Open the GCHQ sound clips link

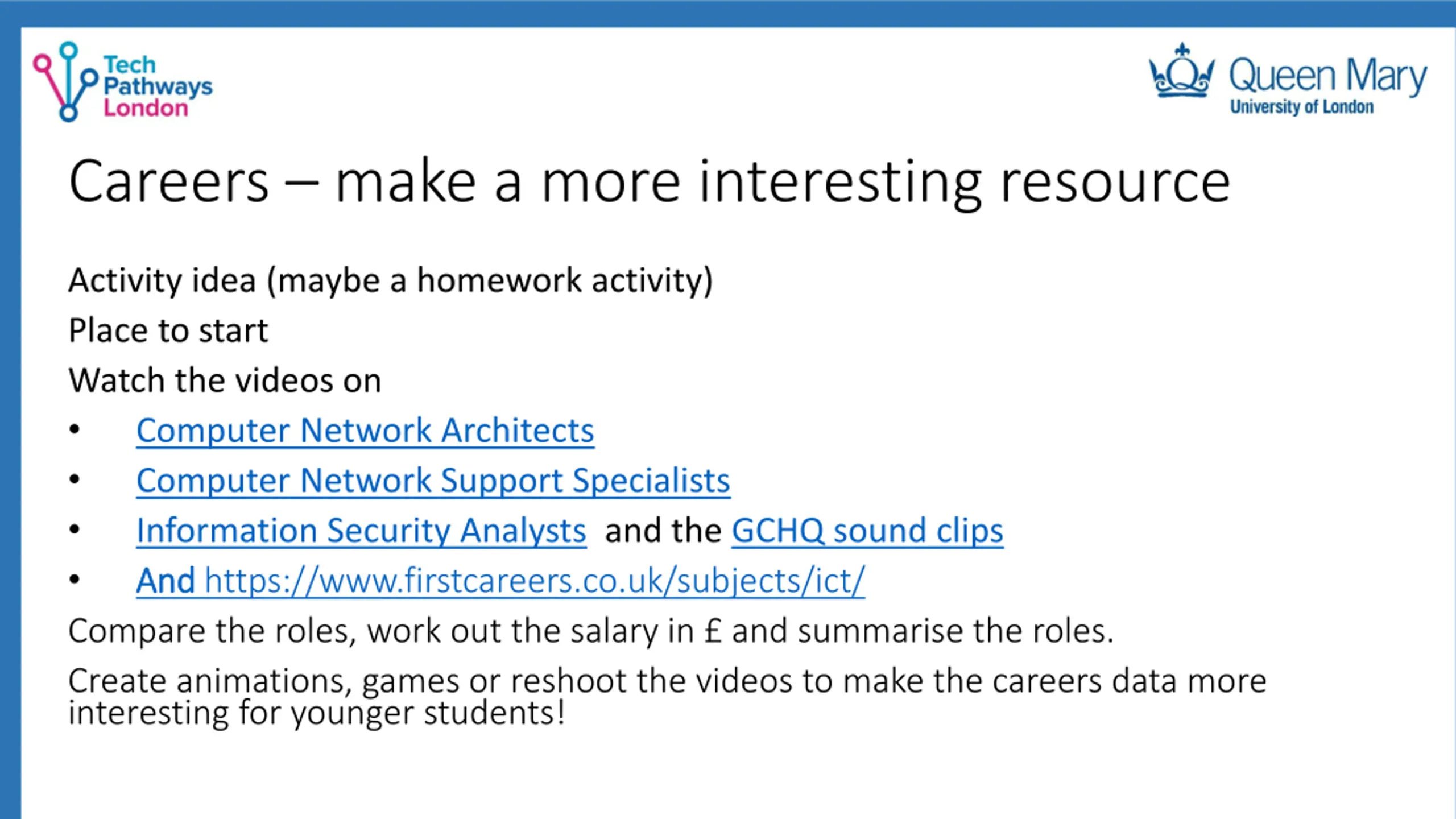pos(867,531)
